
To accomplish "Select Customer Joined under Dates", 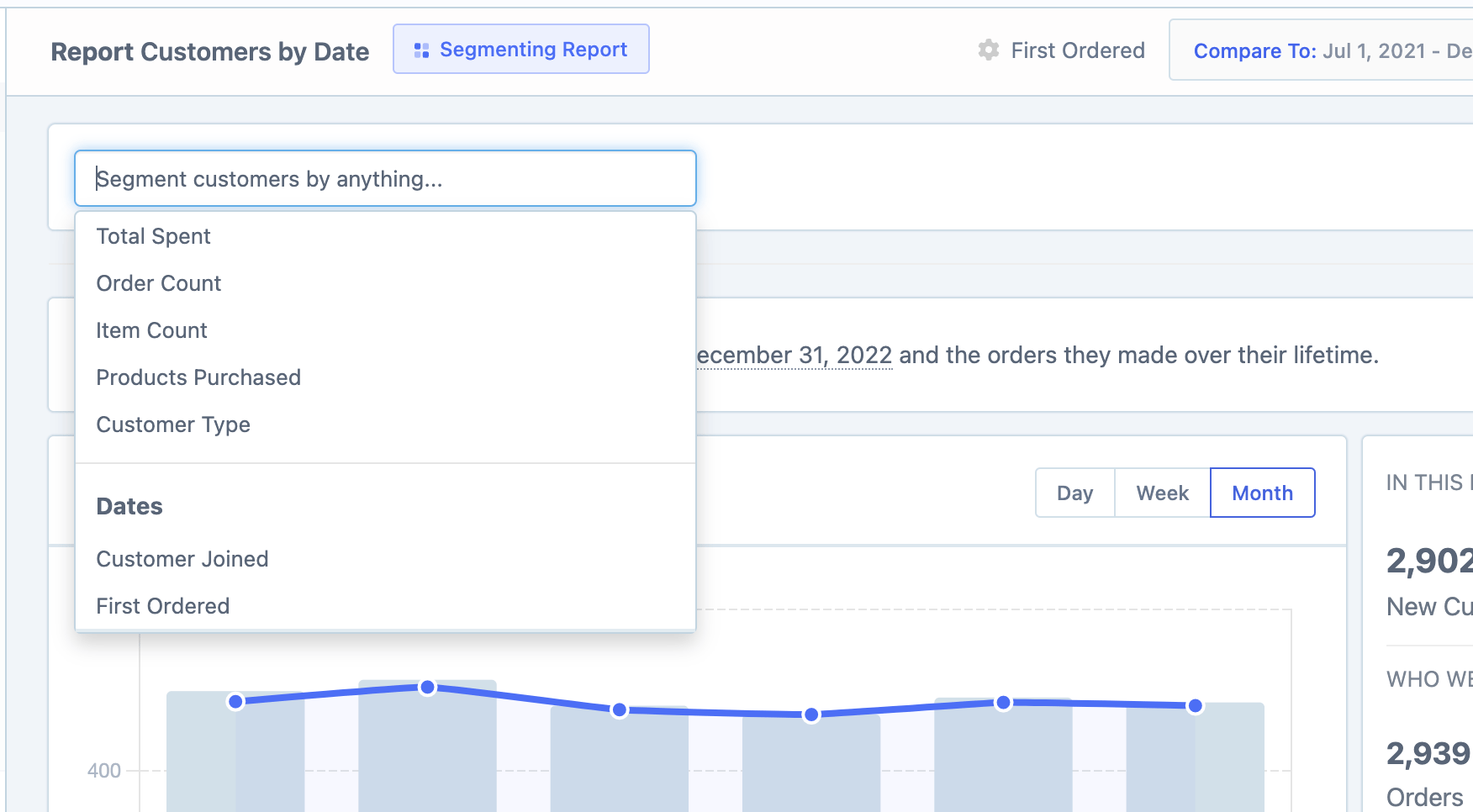I will click(182, 559).
